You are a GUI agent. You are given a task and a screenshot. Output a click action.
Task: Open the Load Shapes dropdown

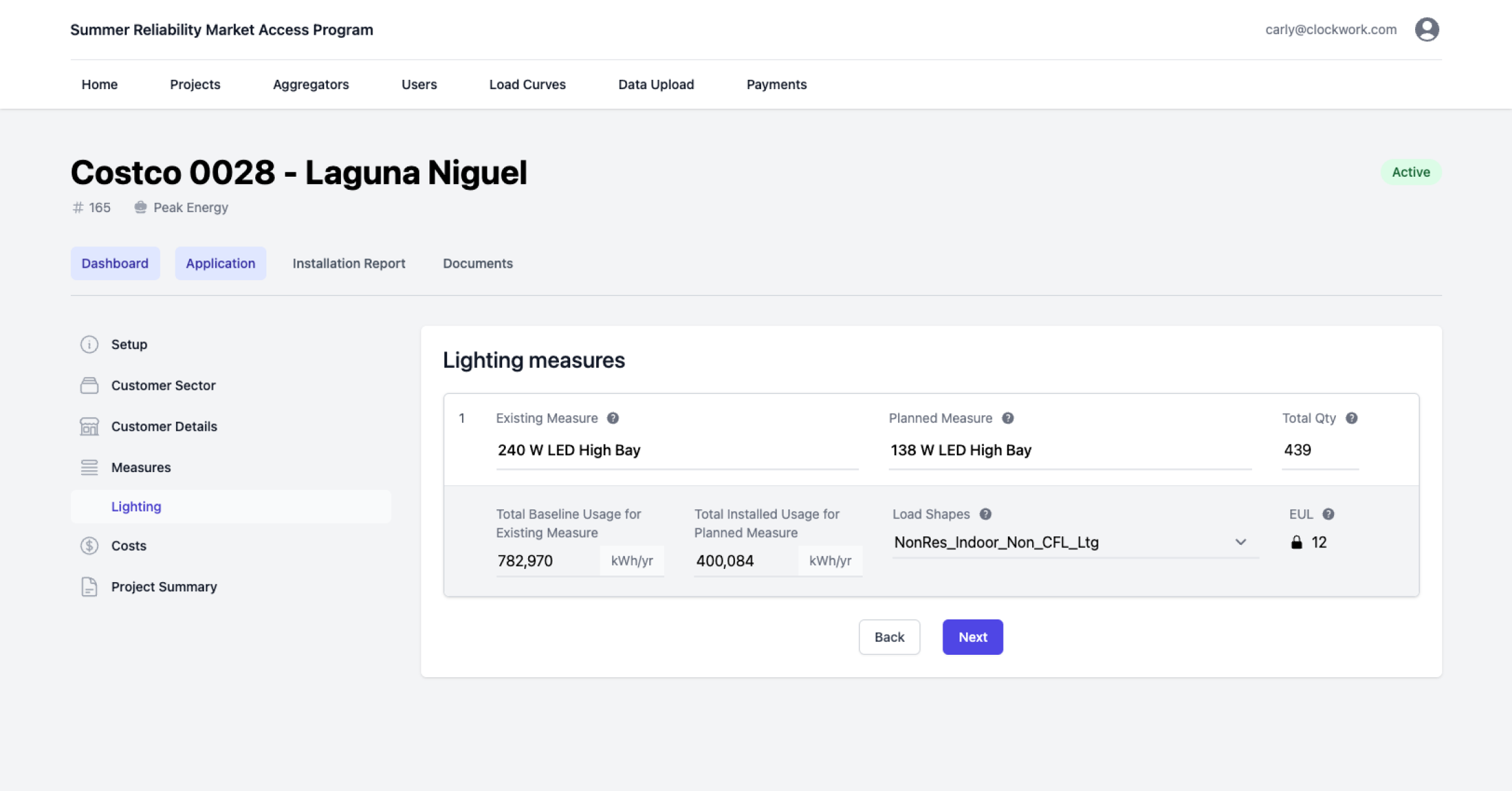point(1075,542)
